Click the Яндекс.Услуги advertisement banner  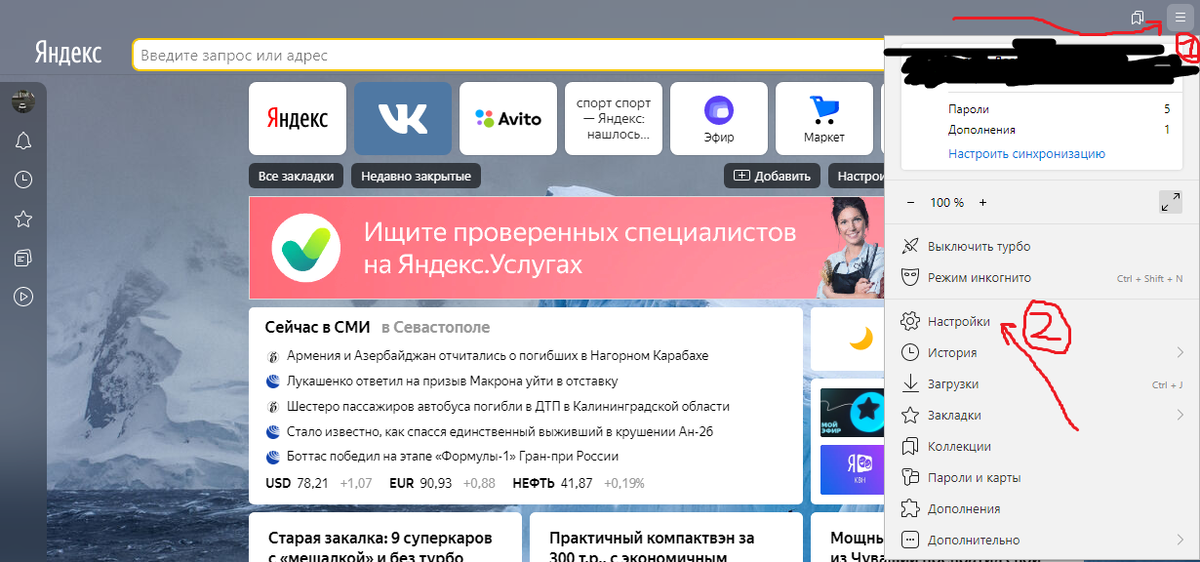tap(567, 248)
